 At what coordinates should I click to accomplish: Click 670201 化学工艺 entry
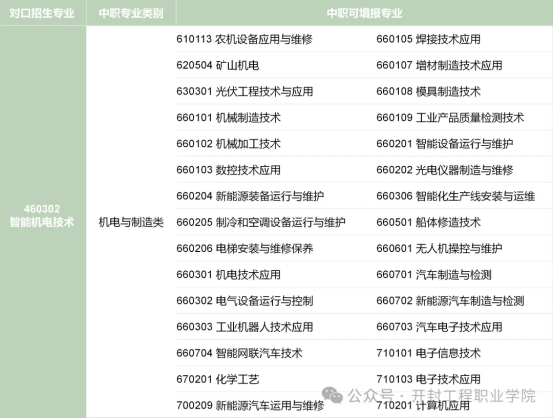click(x=218, y=379)
